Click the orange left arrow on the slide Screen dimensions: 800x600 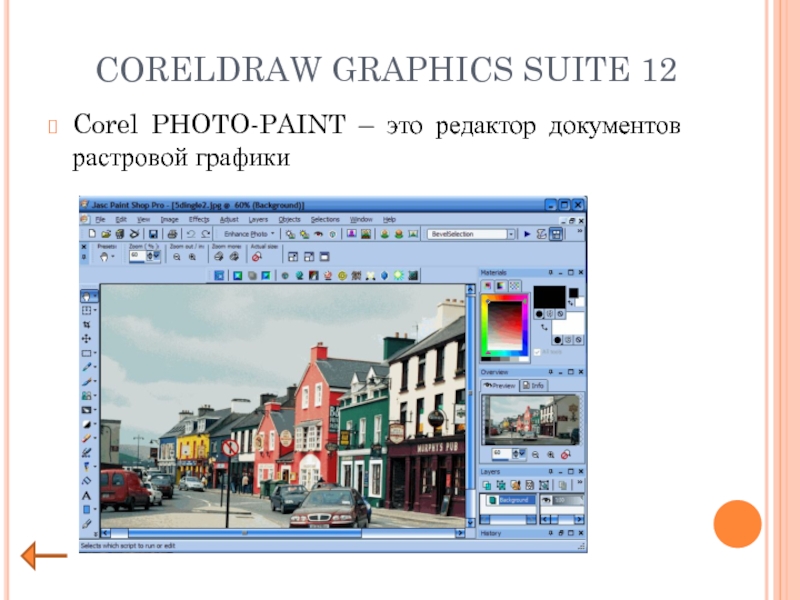point(44,555)
